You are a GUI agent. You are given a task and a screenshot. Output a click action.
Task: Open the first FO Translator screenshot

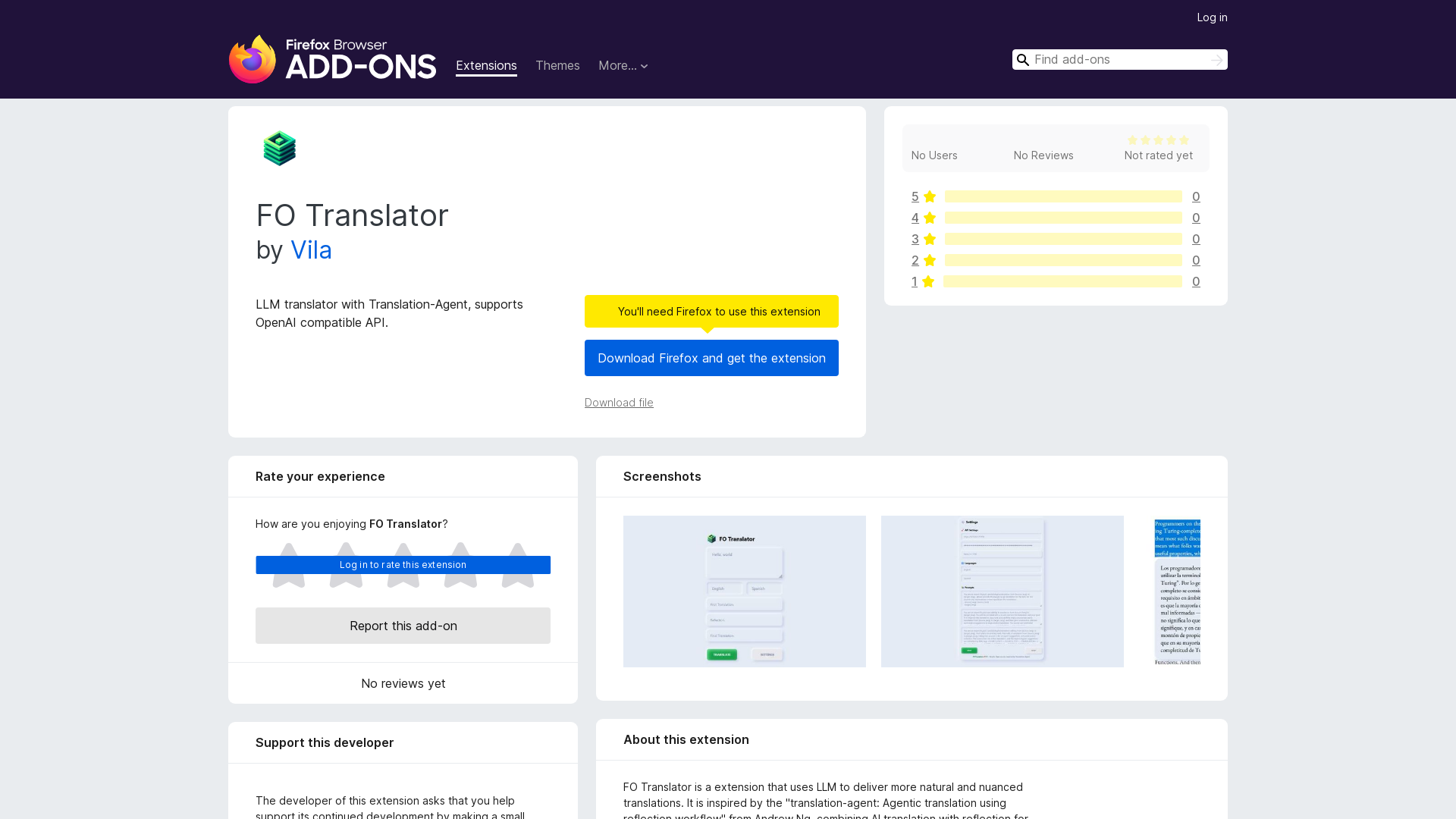[x=745, y=591]
